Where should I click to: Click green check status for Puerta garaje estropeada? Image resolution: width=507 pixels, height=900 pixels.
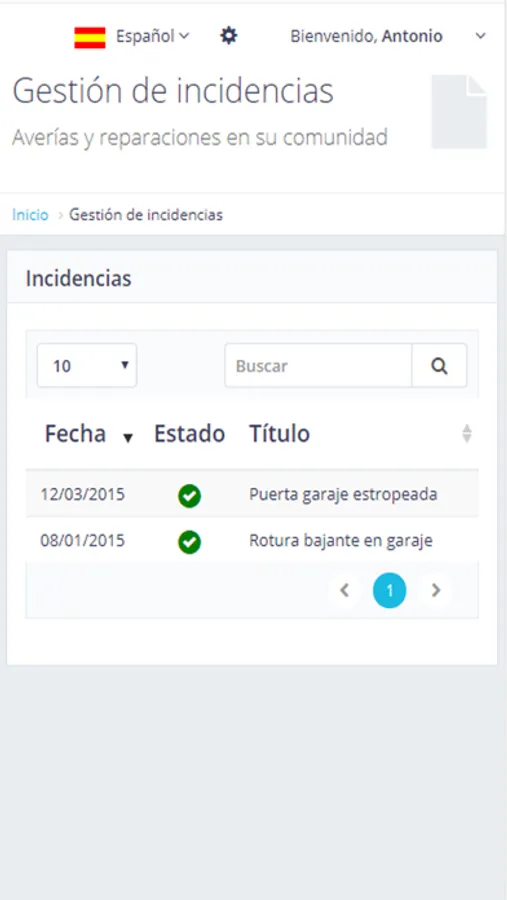pos(189,495)
